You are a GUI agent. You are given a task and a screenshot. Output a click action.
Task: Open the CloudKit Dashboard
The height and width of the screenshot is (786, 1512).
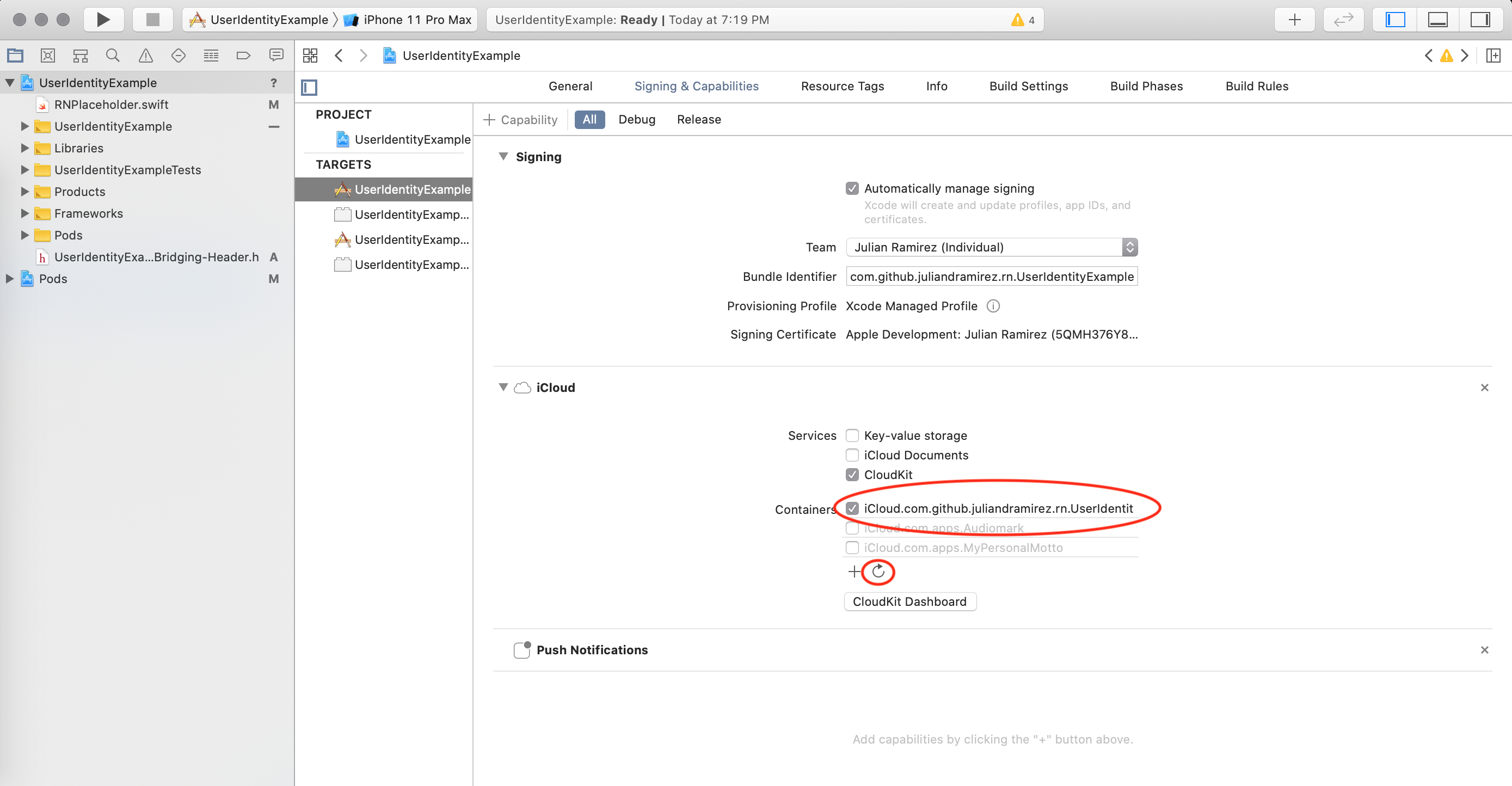tap(909, 601)
